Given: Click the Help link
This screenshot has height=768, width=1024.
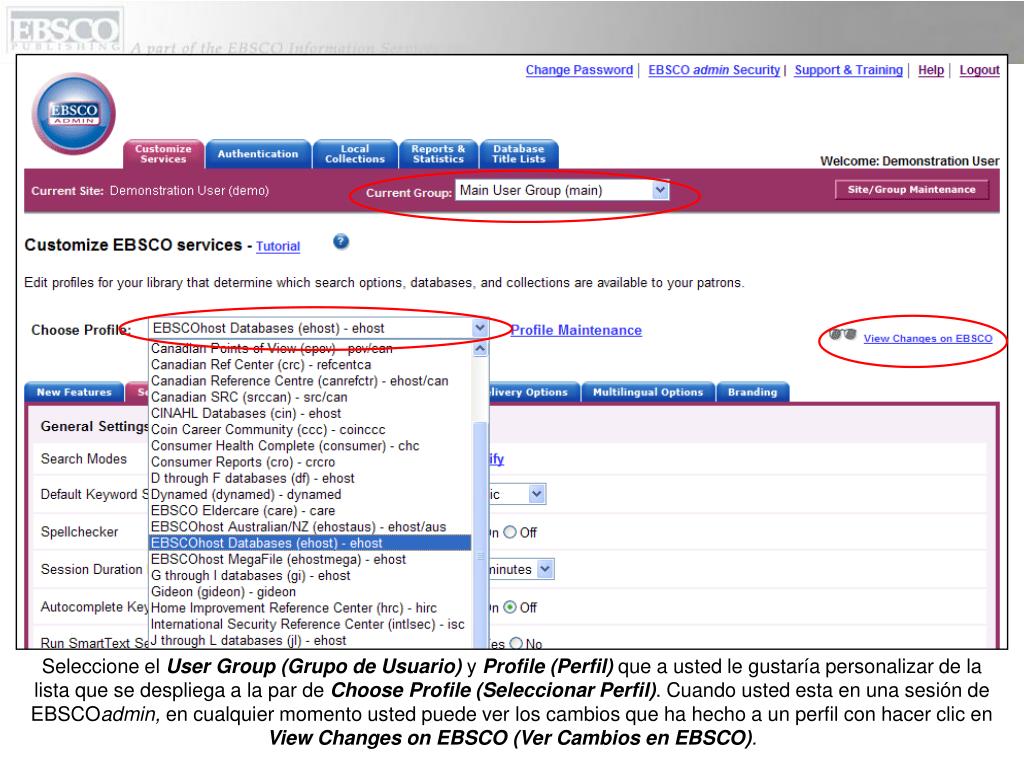Looking at the screenshot, I should [x=931, y=70].
